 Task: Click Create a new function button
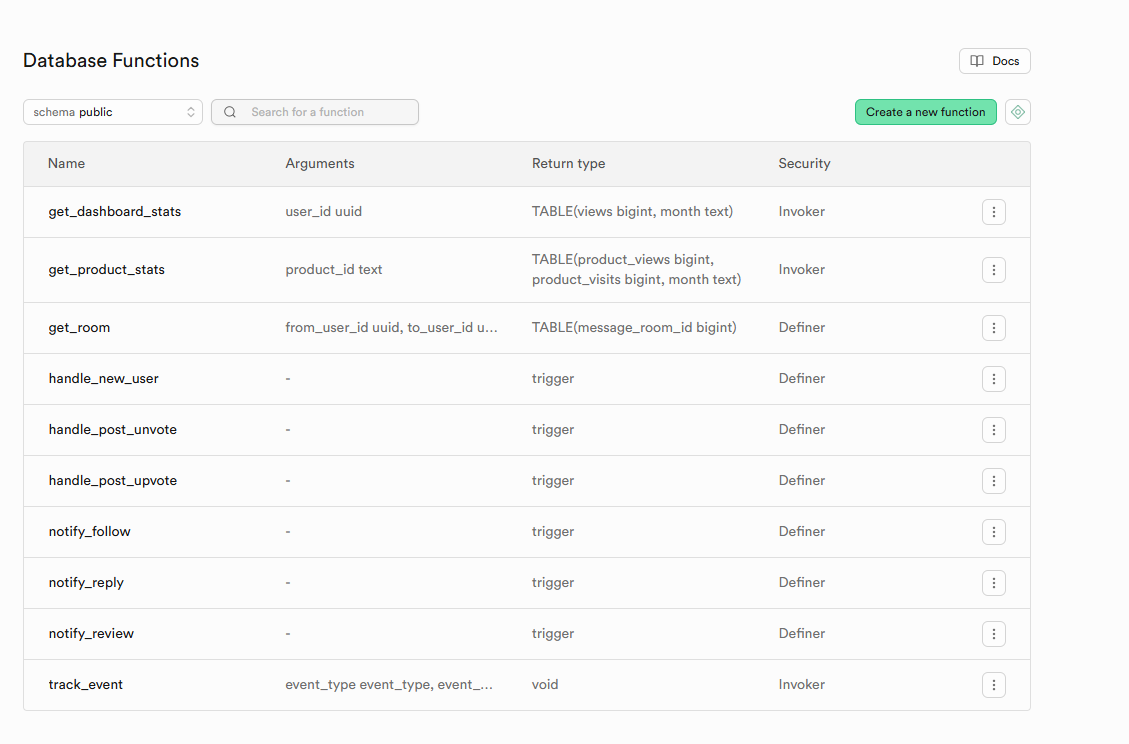coord(925,112)
